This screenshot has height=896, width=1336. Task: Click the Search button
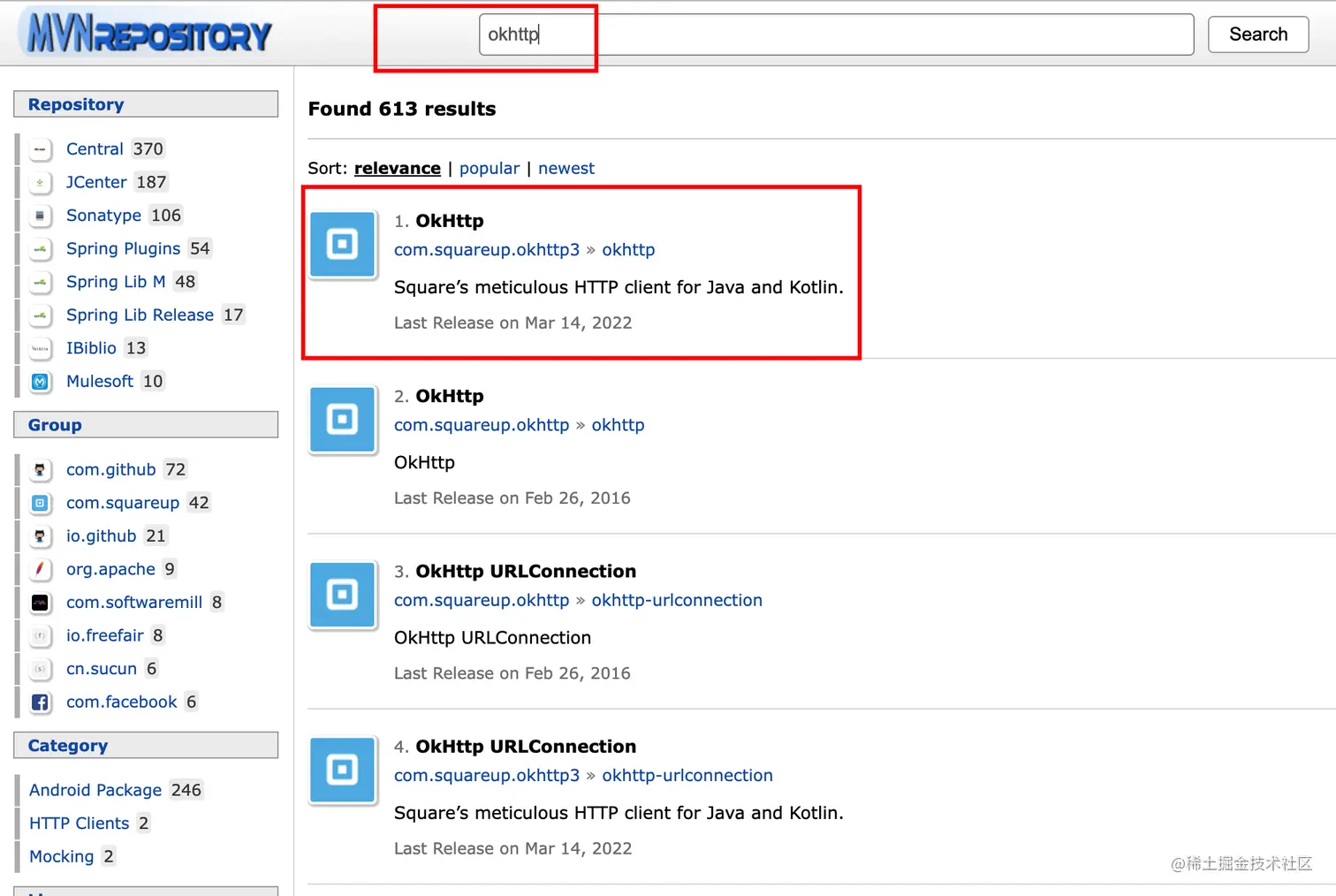point(1258,34)
